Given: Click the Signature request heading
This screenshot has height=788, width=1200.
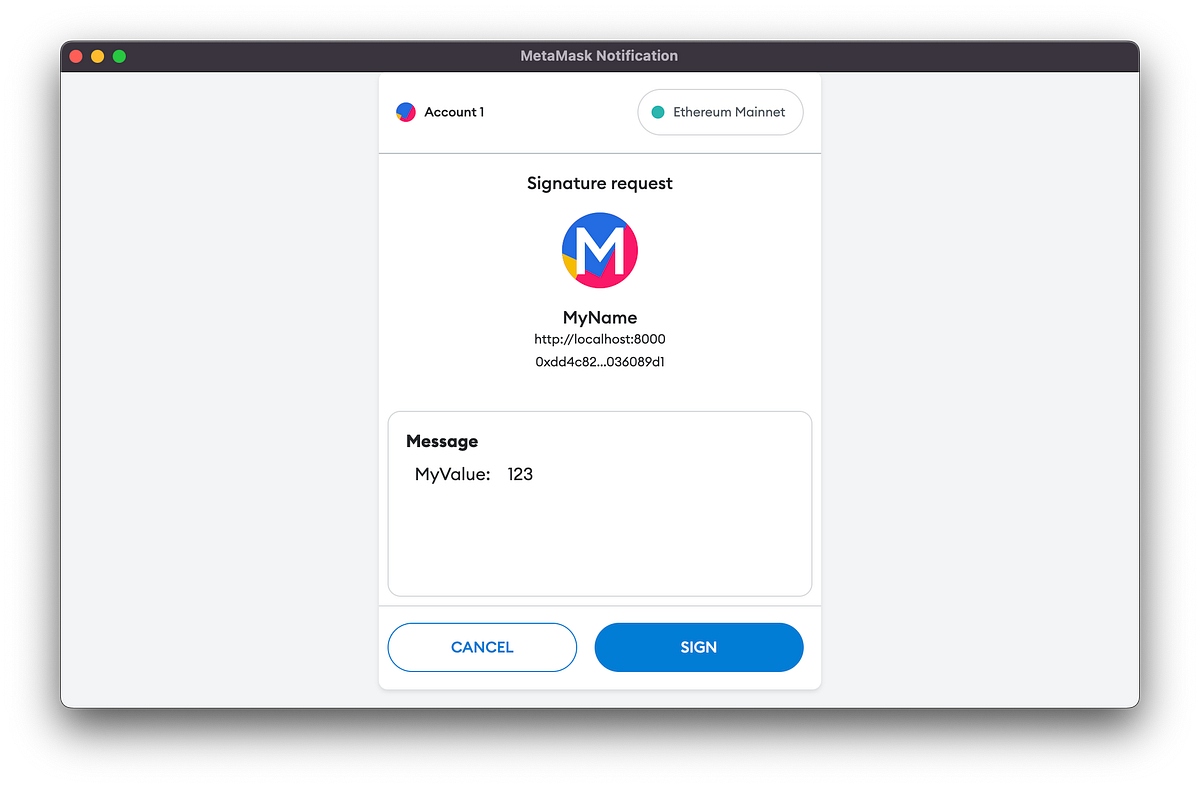Looking at the screenshot, I should tap(599, 183).
